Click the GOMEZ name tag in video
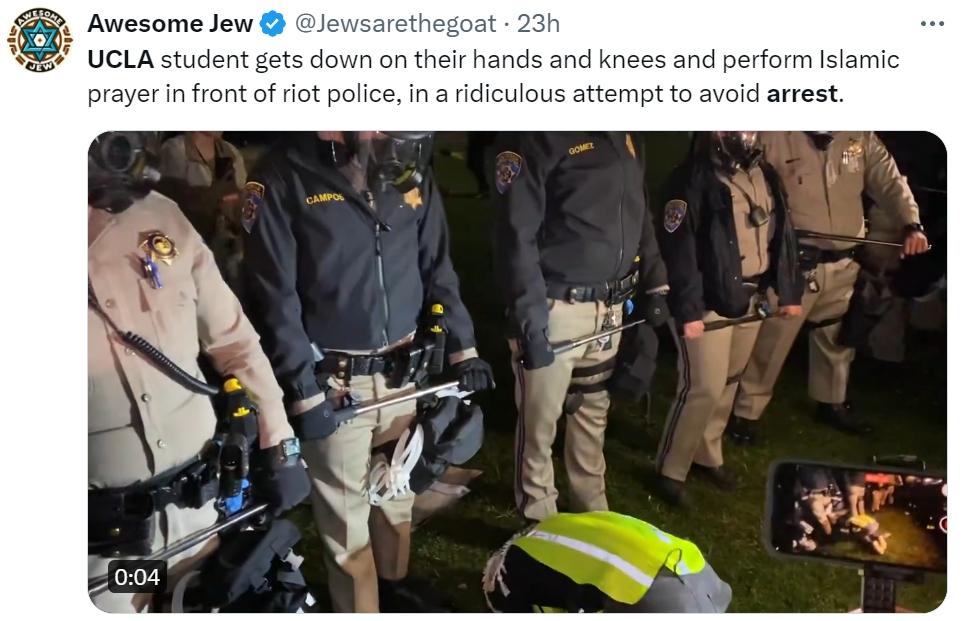Viewport: 963px width, 621px height. pyautogui.click(x=580, y=149)
